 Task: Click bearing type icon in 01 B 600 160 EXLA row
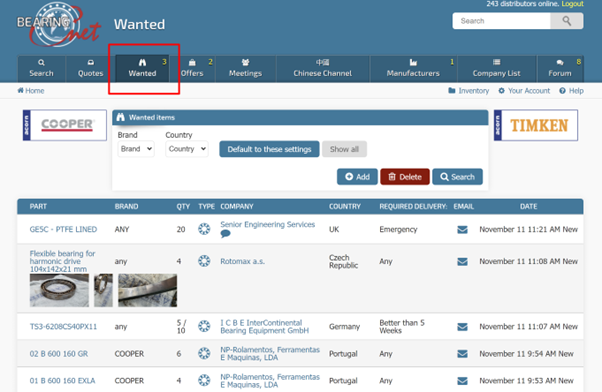pos(204,380)
